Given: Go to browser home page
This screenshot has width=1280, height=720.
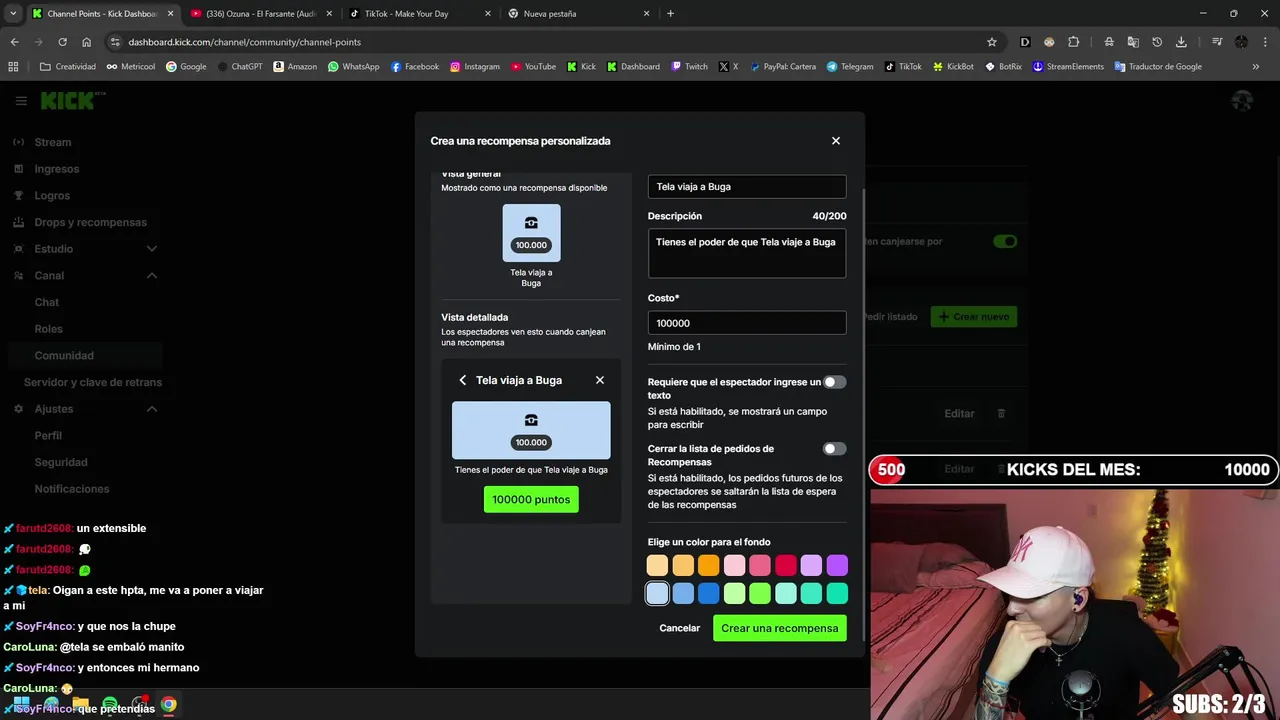Looking at the screenshot, I should (86, 42).
